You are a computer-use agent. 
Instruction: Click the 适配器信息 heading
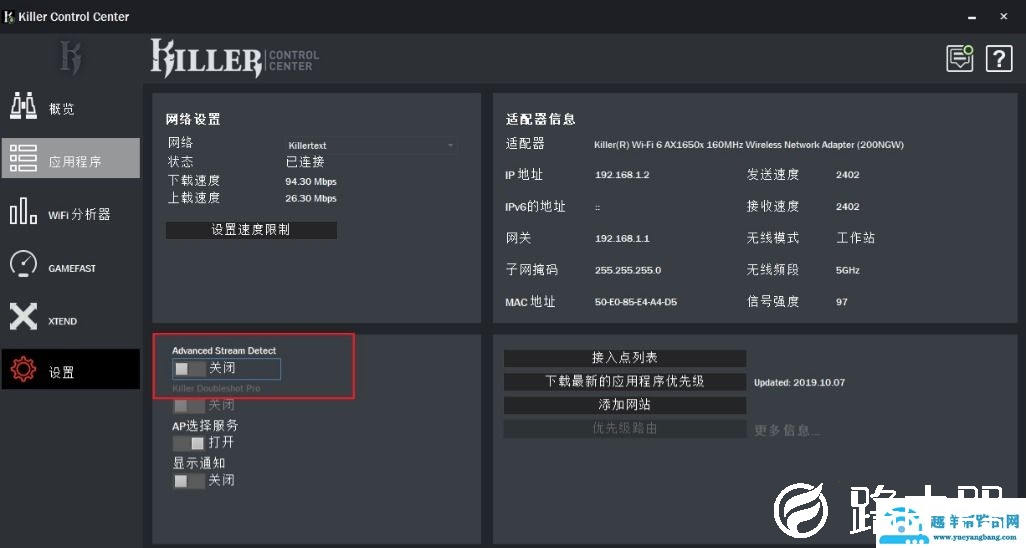[x=540, y=119]
